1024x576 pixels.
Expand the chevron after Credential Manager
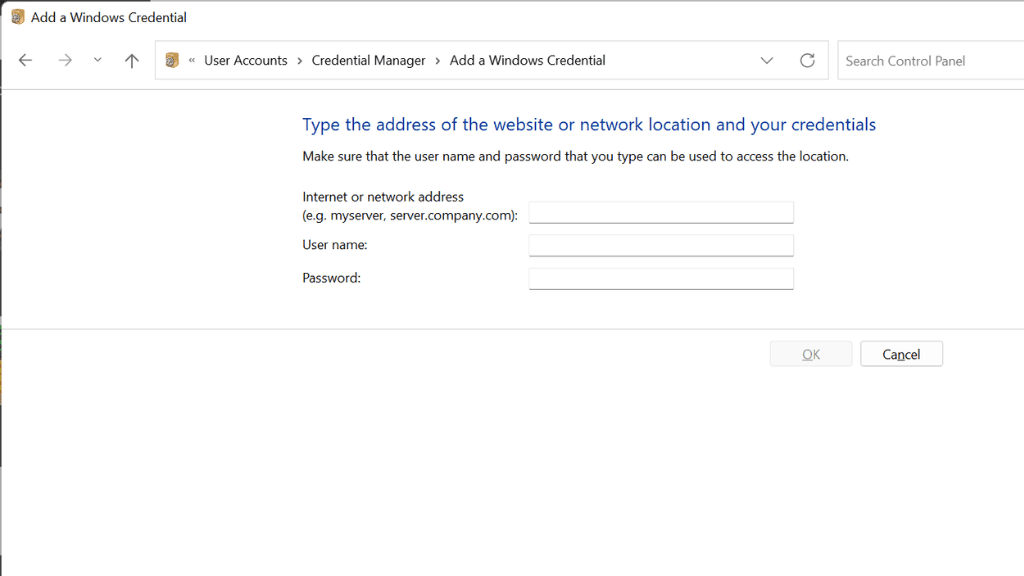438,61
